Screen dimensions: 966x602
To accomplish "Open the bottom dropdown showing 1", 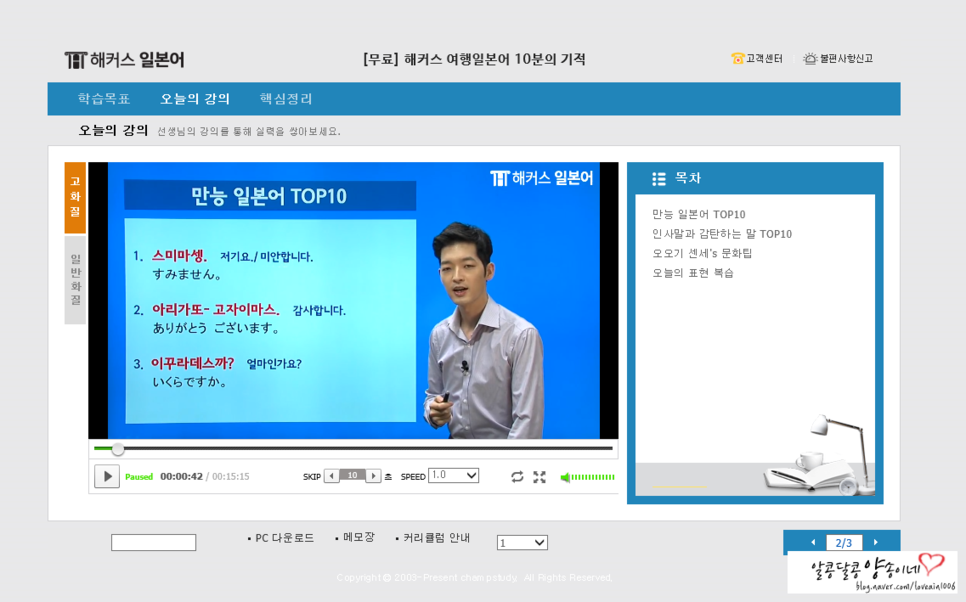I will point(522,542).
